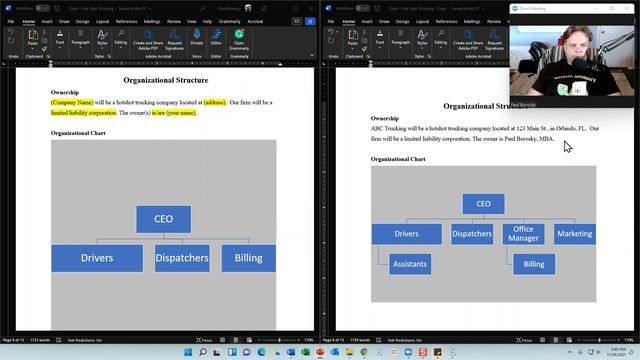Toggle AutoSave in right Word window
The height and width of the screenshot is (360, 640).
tap(362, 8)
